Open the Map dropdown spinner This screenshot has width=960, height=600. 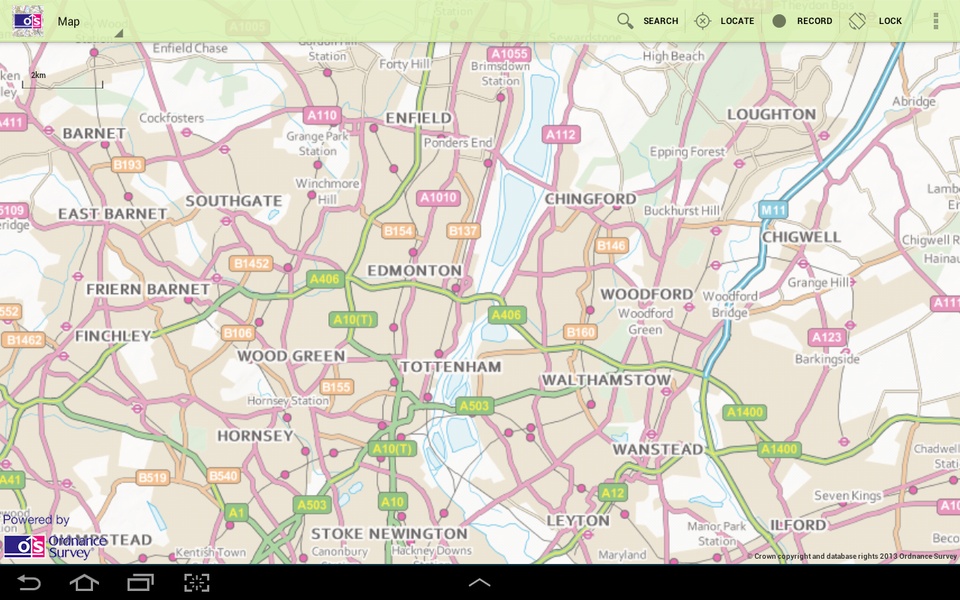click(x=89, y=21)
